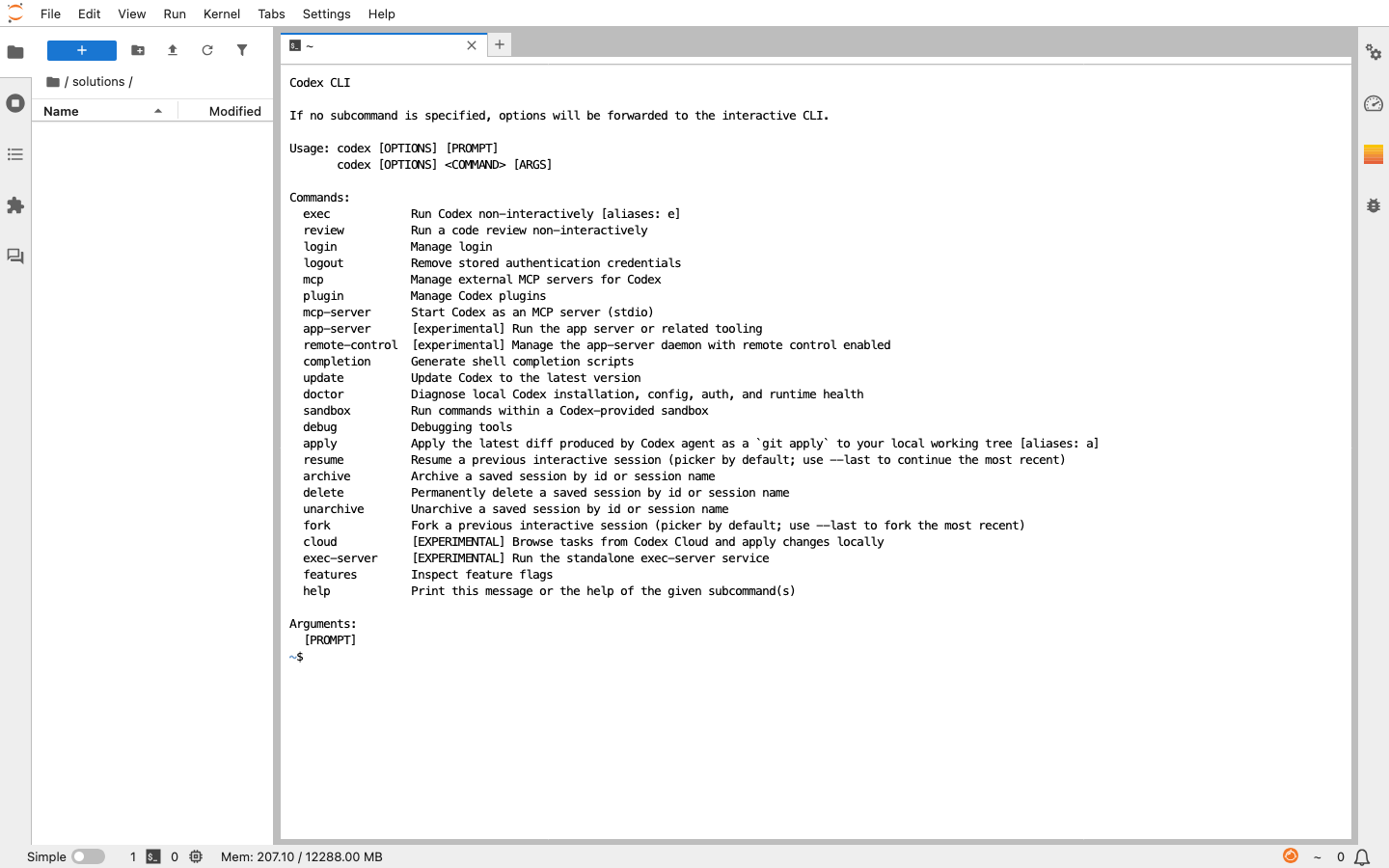Open the Run menu
The image size is (1389, 868).
point(175,14)
